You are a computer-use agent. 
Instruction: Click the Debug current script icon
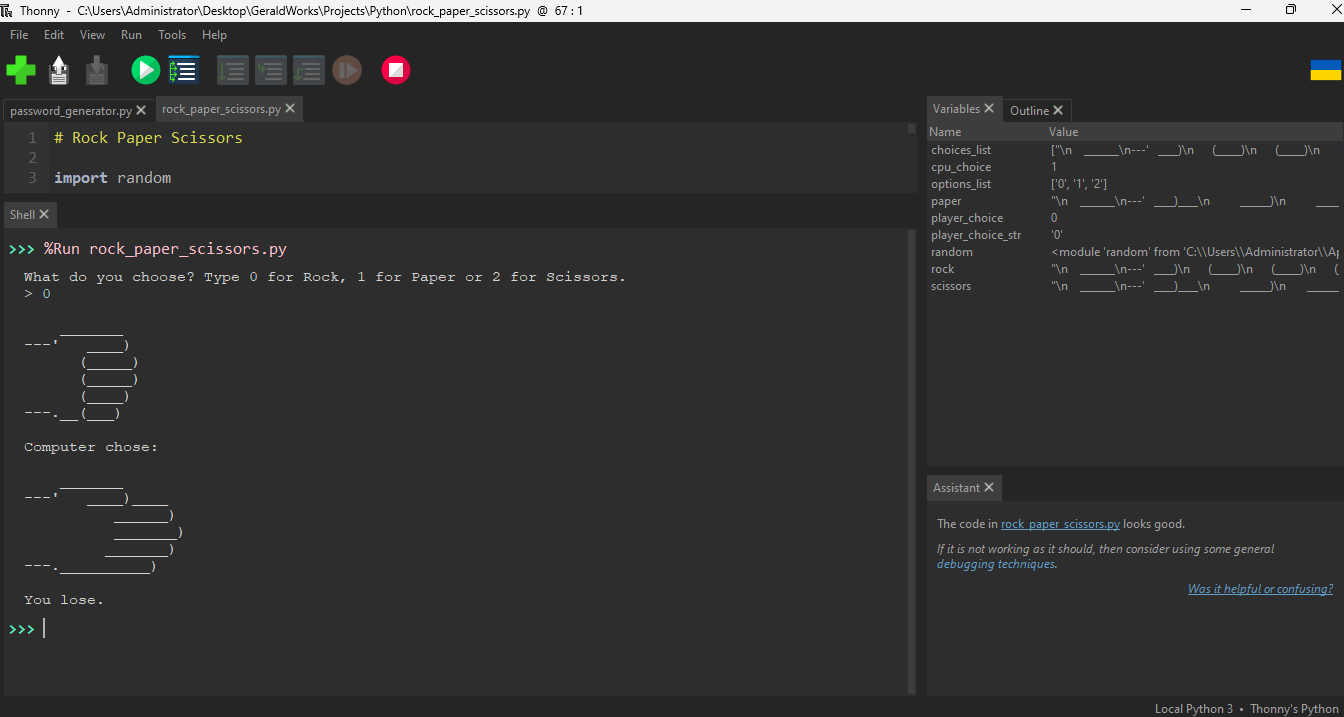184,70
